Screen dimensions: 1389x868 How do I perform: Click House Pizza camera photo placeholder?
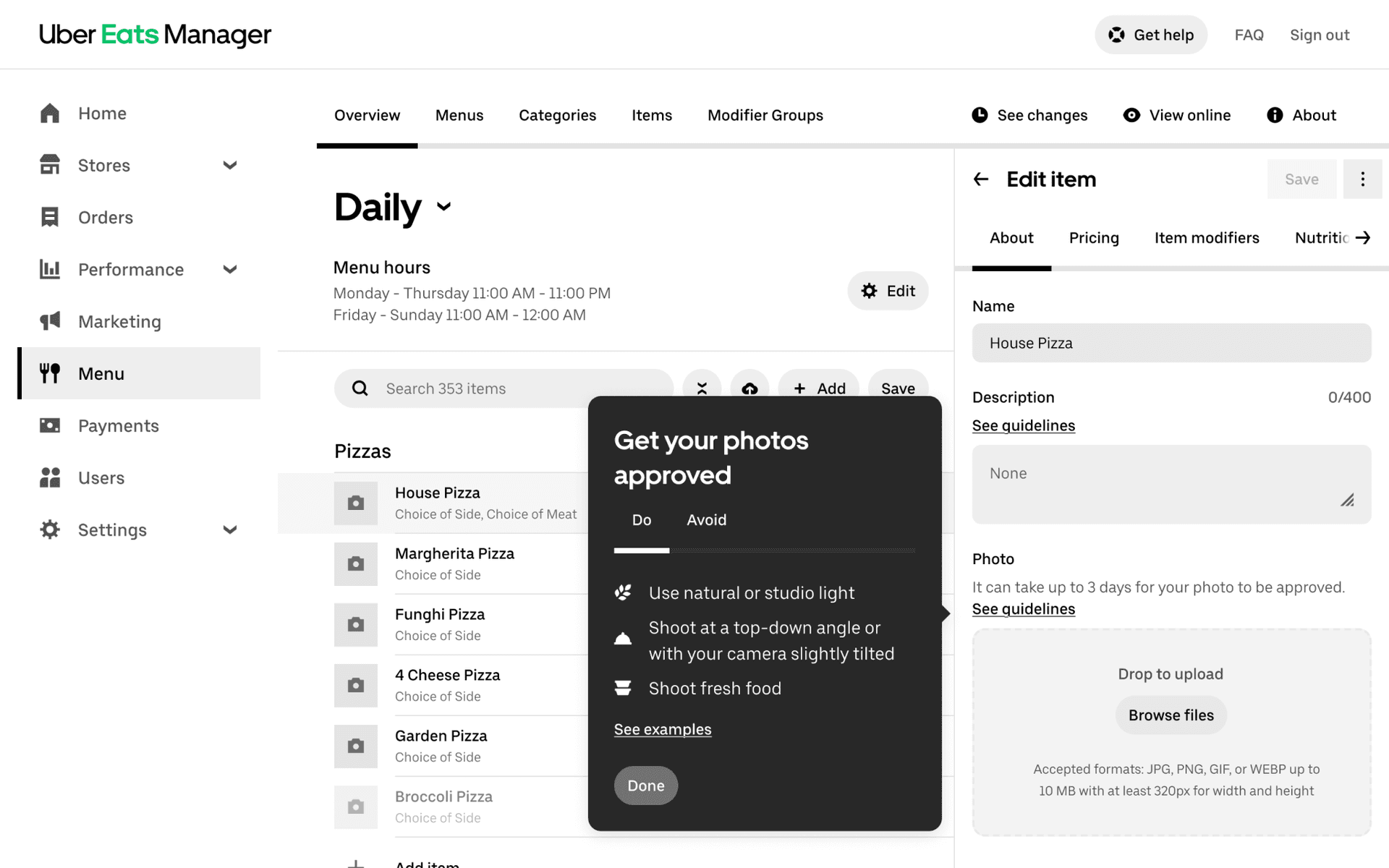(x=355, y=503)
